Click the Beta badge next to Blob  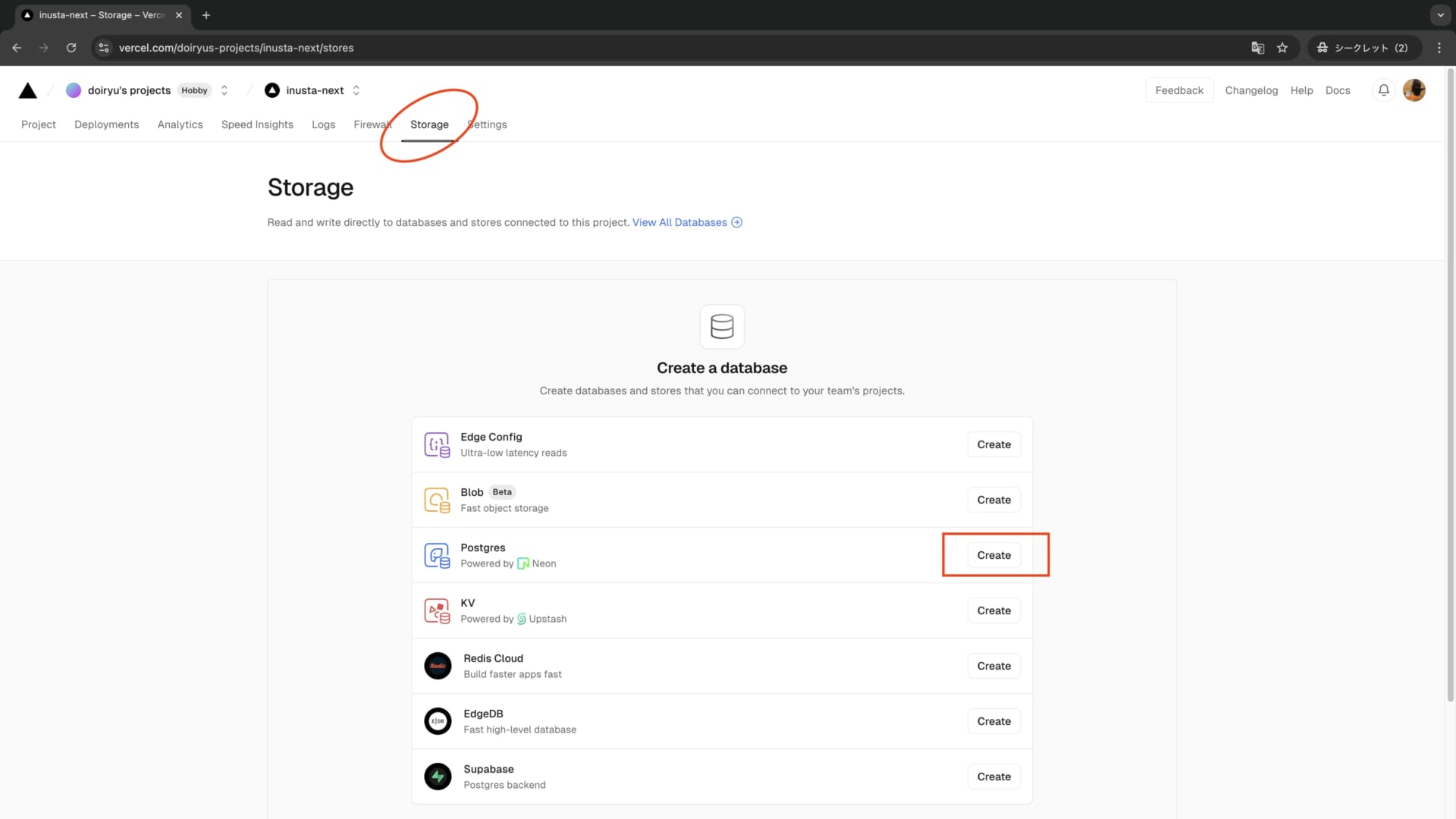[x=502, y=492]
